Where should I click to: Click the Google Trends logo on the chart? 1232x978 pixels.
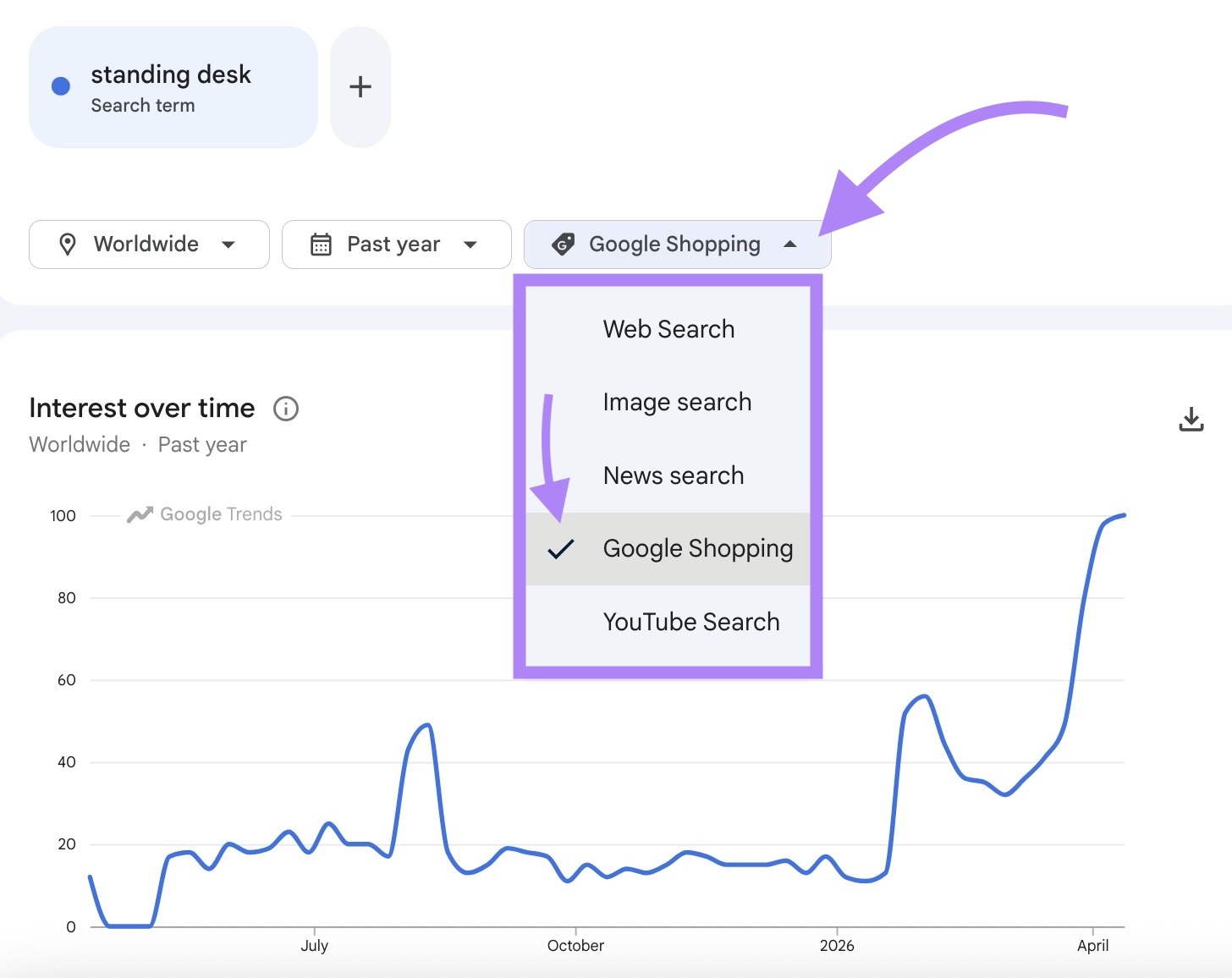click(204, 514)
